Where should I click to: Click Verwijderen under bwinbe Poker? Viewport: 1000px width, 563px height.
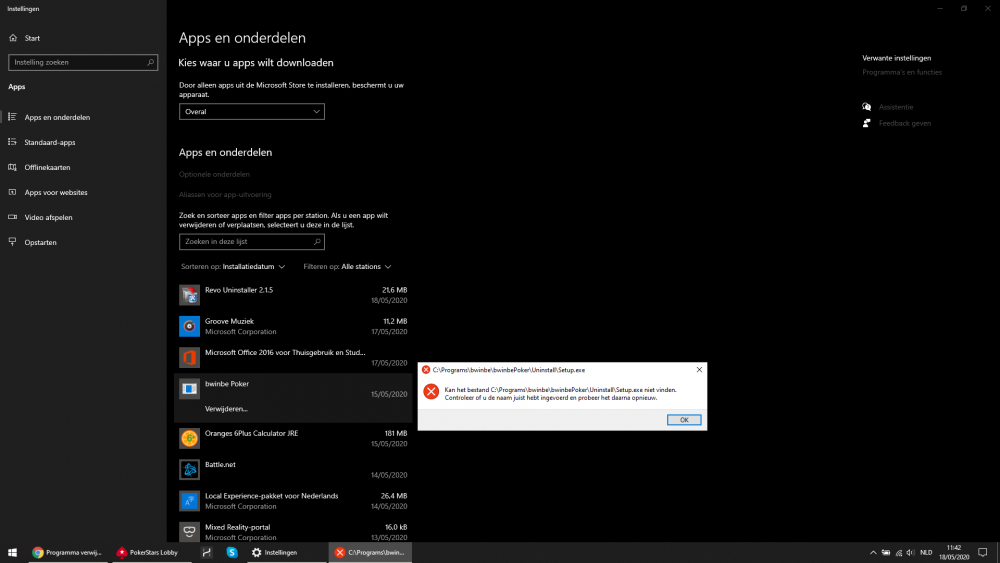226,409
